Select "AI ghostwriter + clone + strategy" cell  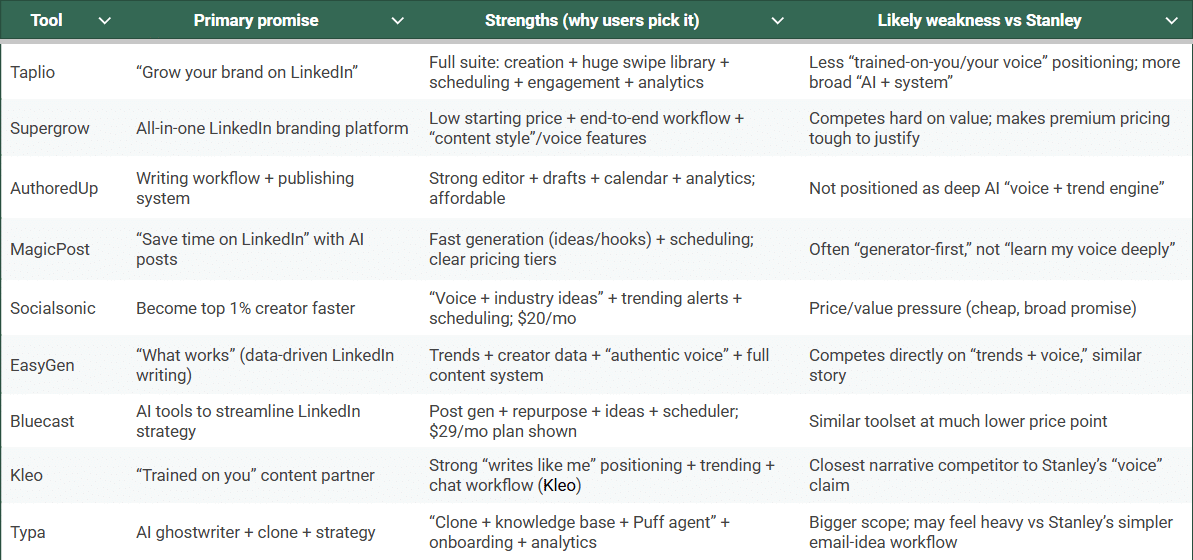[256, 532]
